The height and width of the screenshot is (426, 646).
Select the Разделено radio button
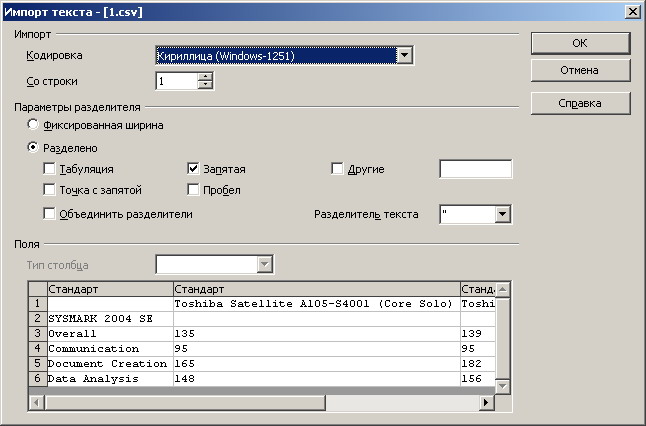click(34, 147)
